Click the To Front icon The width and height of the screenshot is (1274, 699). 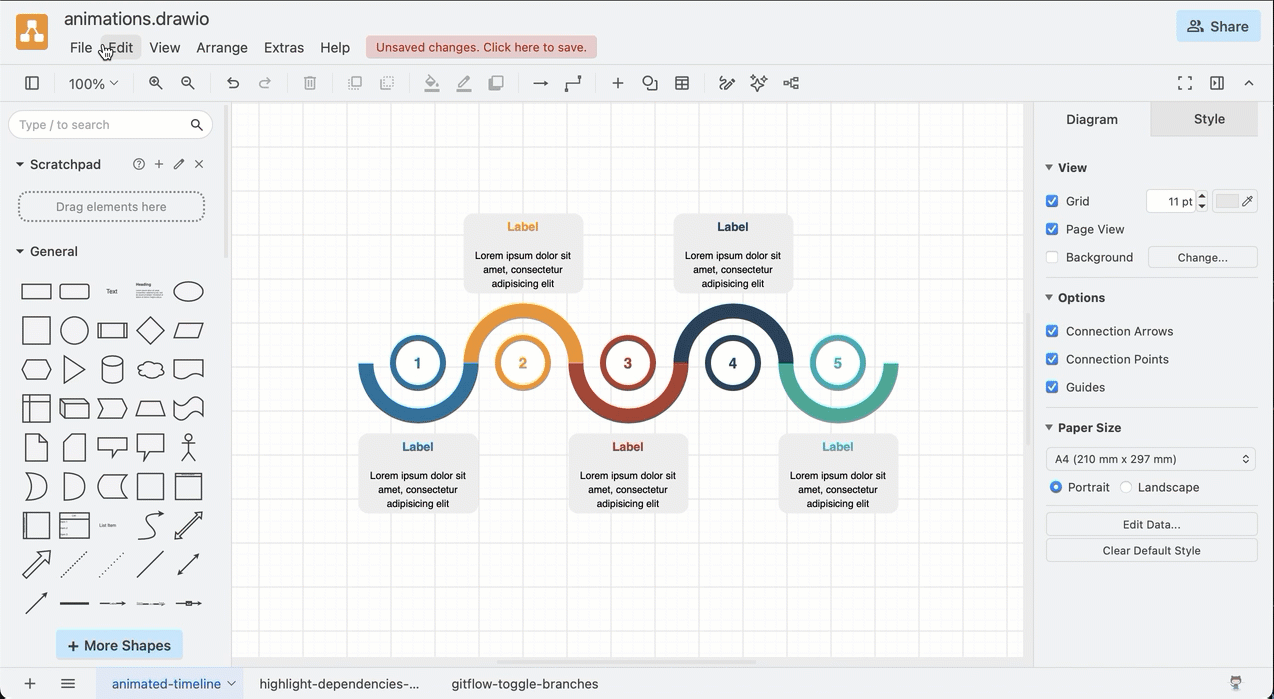point(355,83)
